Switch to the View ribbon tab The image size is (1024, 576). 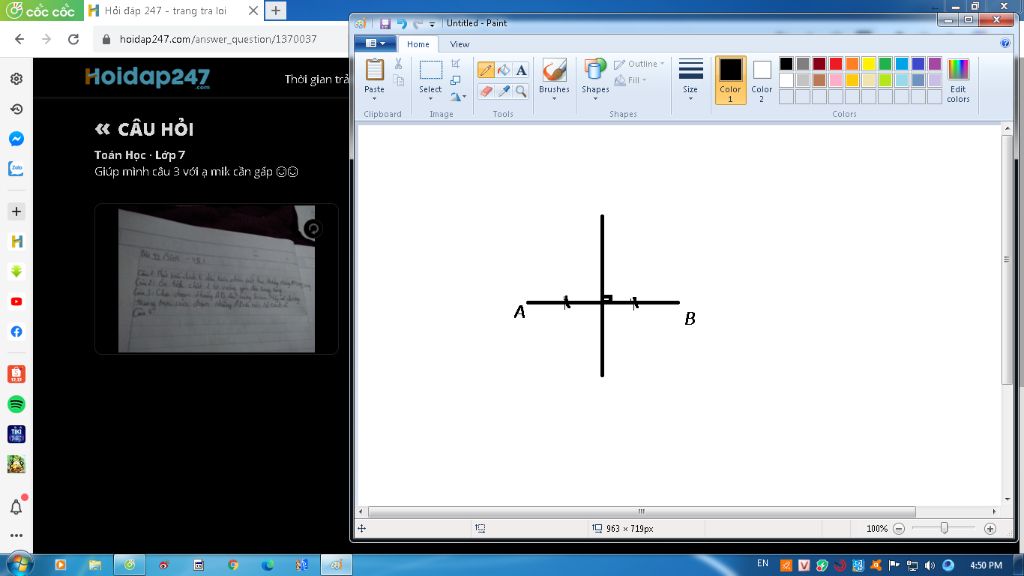click(459, 44)
